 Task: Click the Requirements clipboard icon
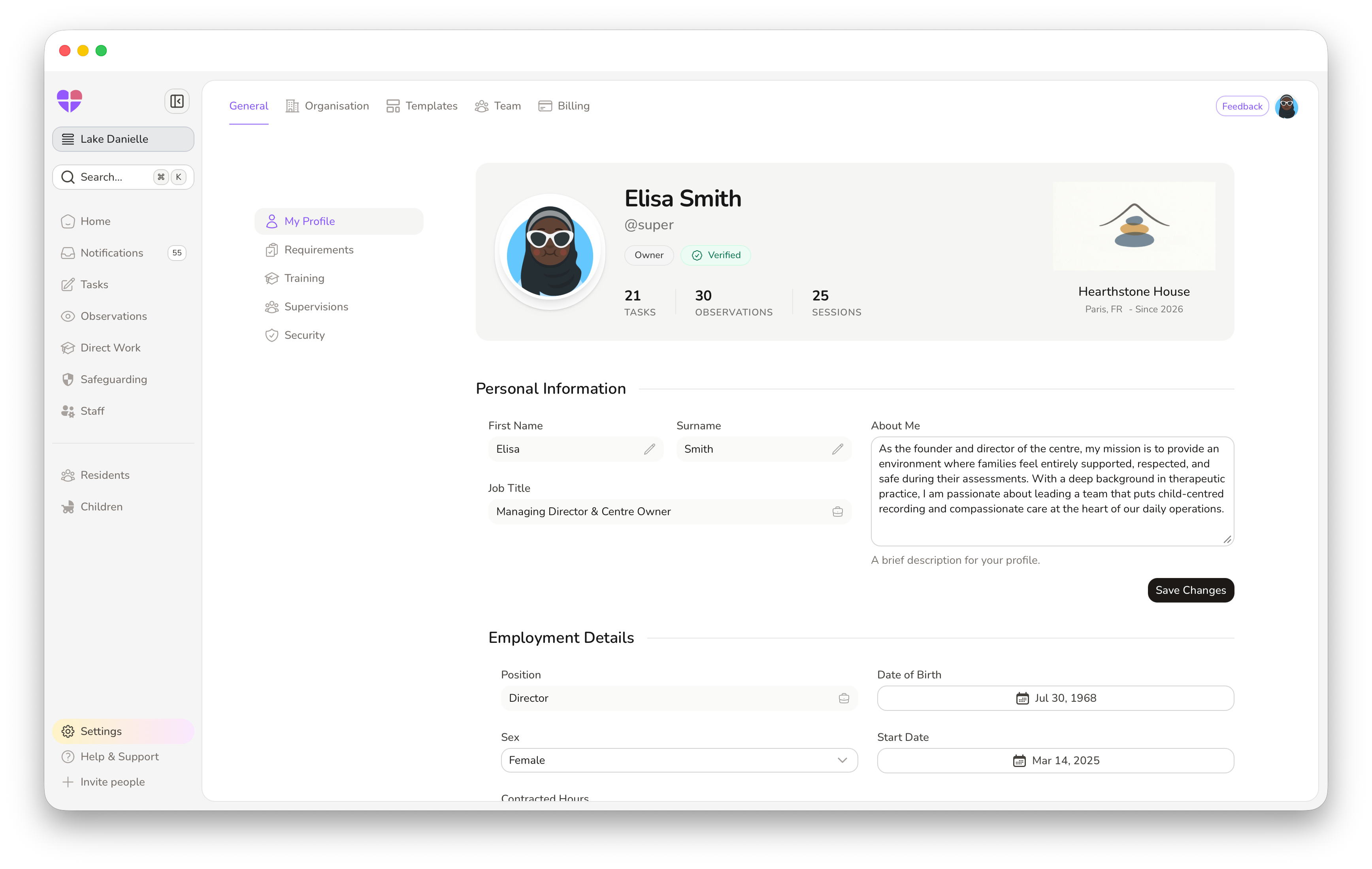[272, 250]
